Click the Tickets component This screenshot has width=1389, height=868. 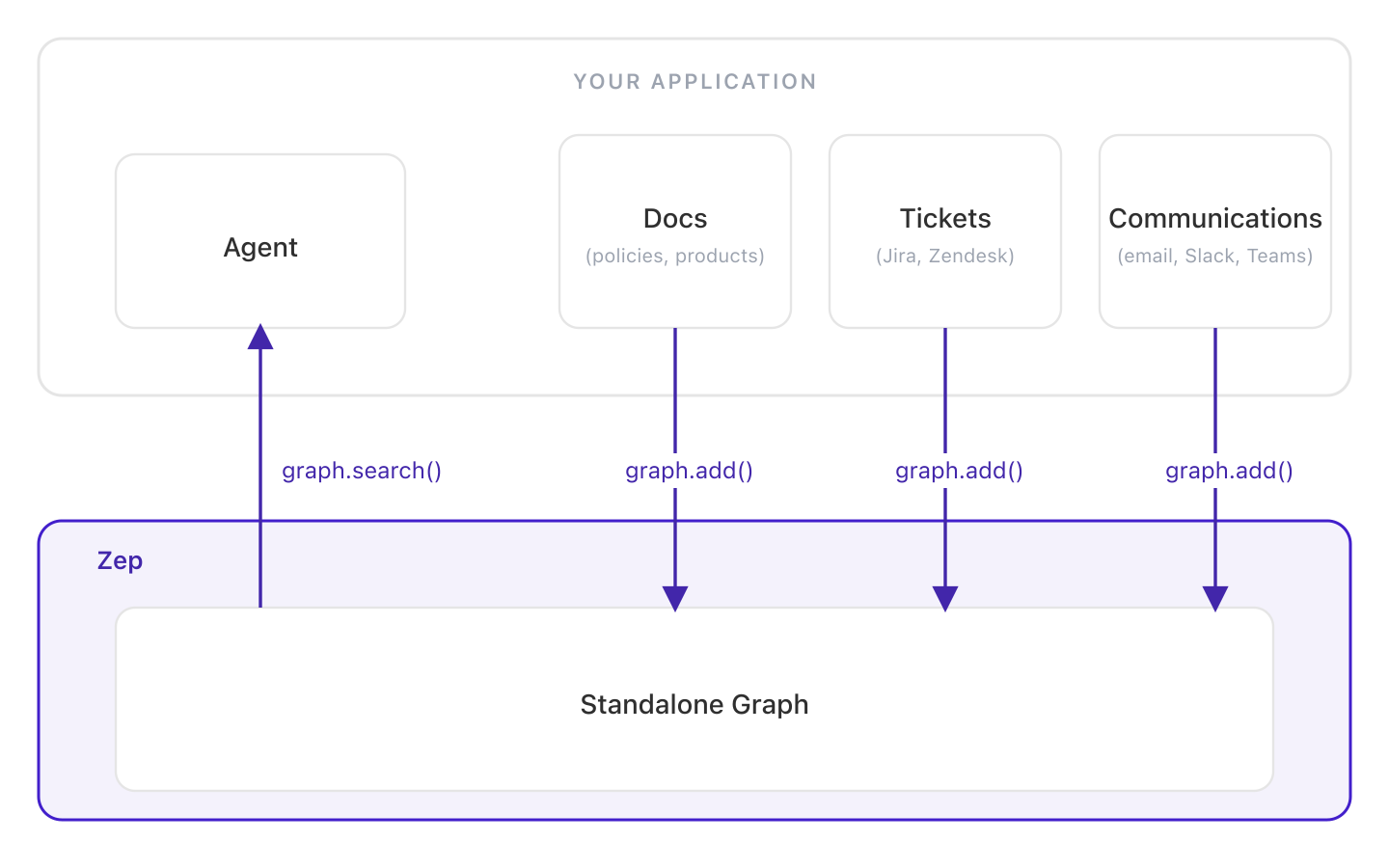[x=945, y=231]
